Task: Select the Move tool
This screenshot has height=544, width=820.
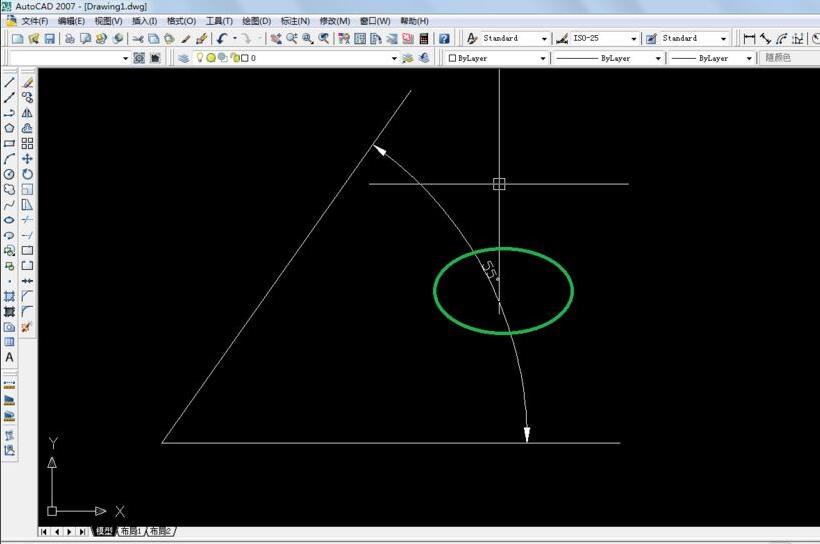Action: coord(27,158)
